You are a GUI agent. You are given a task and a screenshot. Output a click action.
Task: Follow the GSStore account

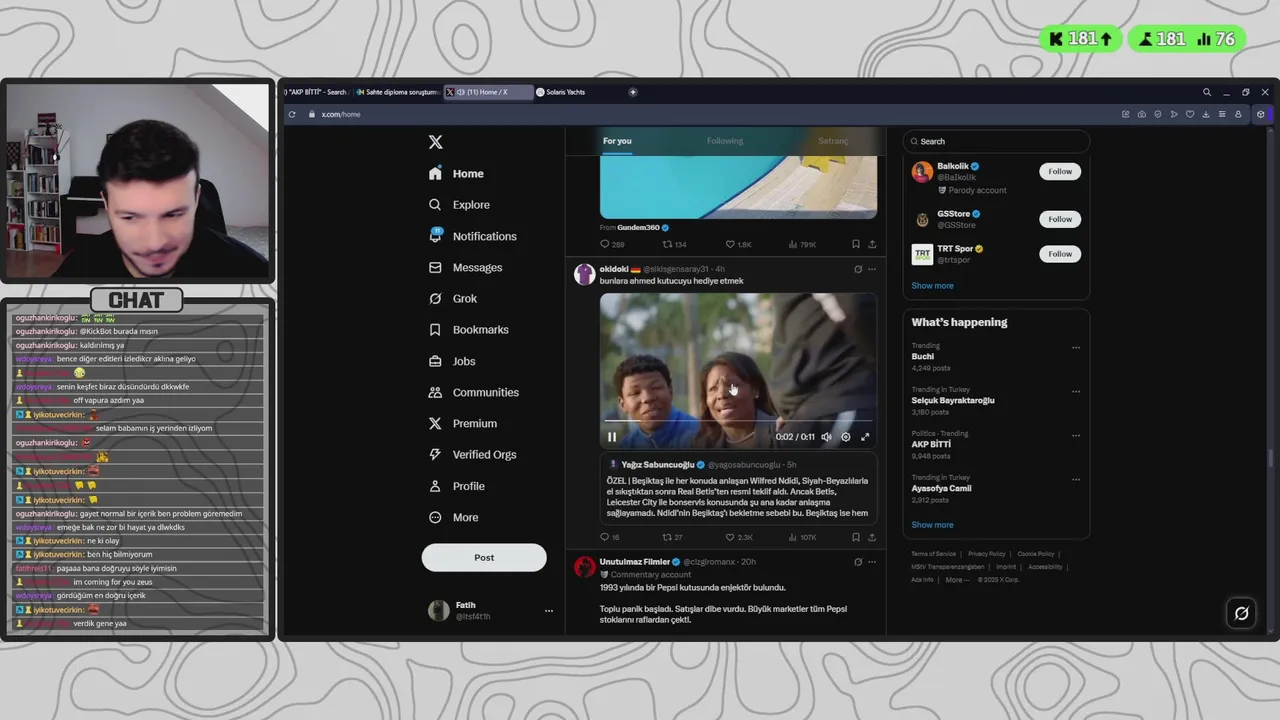pyautogui.click(x=1060, y=219)
